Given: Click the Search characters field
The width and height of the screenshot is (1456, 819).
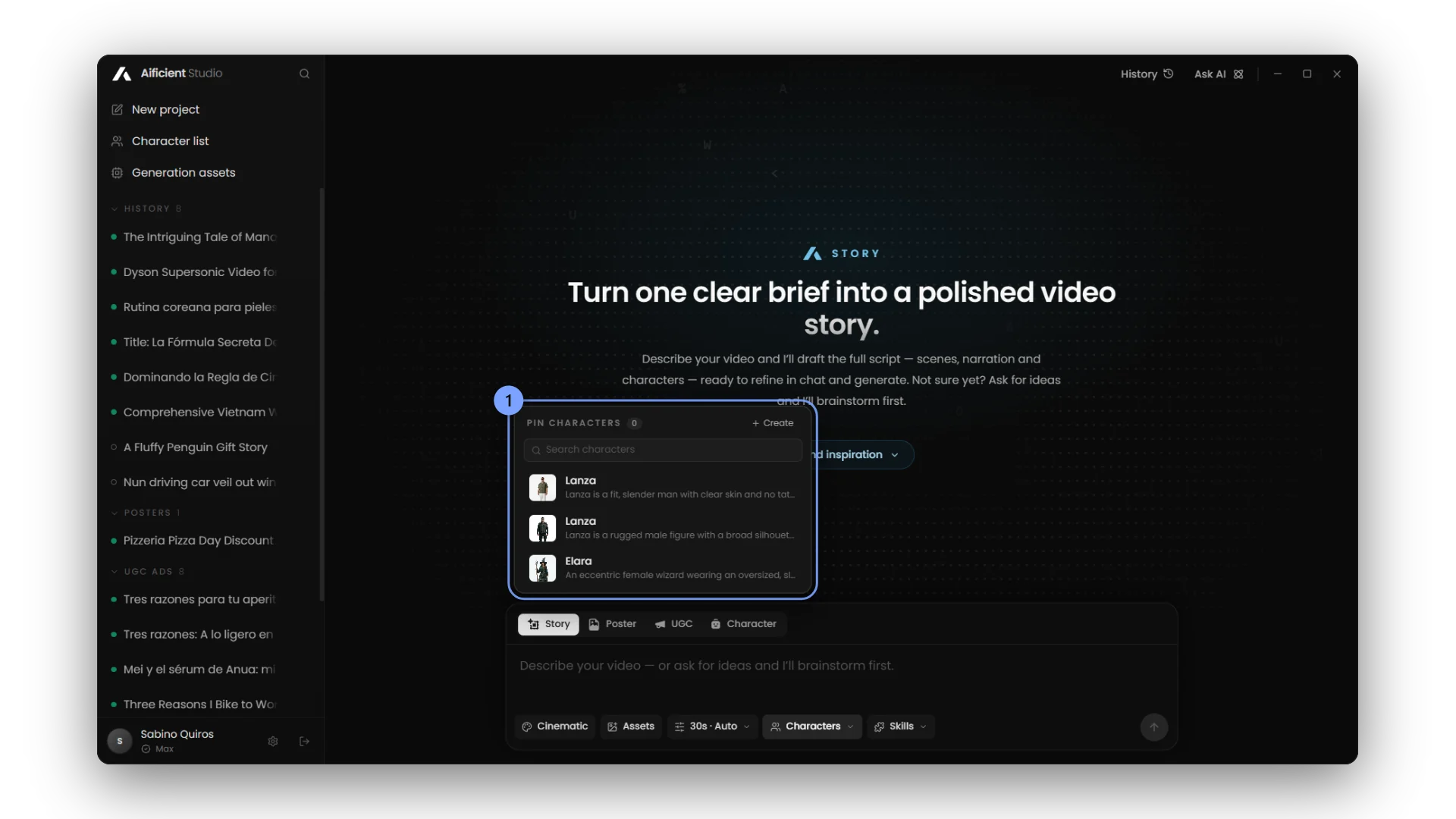Looking at the screenshot, I should click(663, 450).
